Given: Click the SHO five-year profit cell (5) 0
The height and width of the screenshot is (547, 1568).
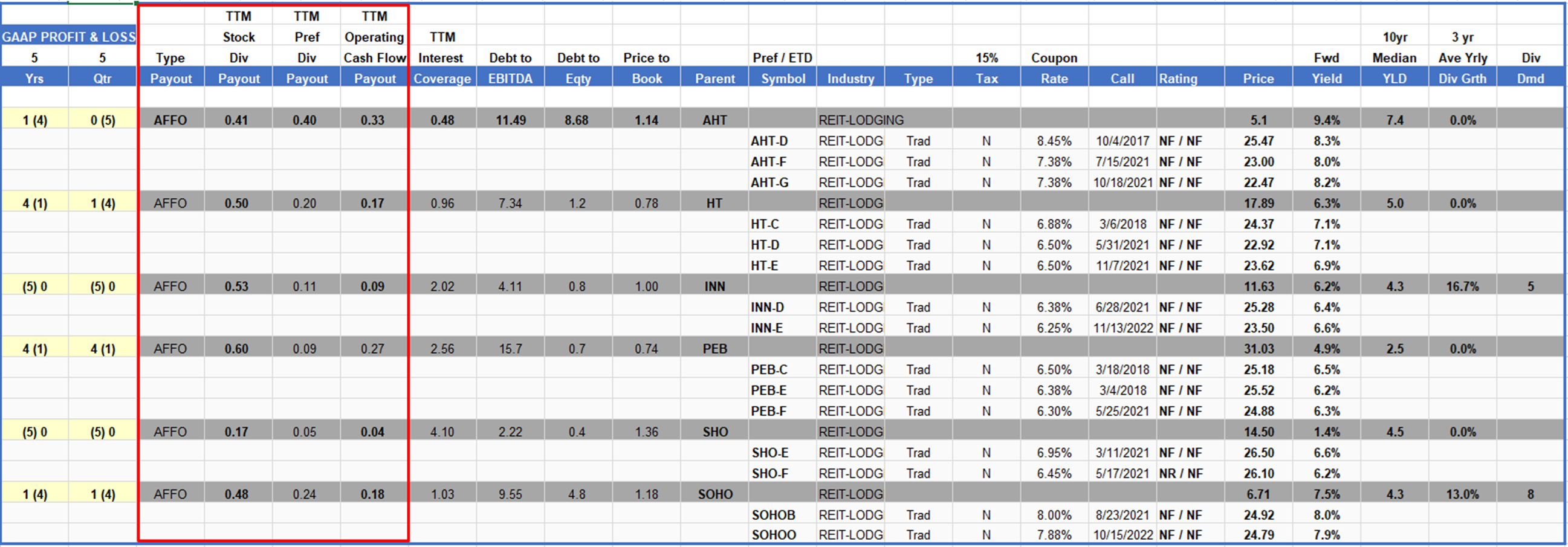Looking at the screenshot, I should 34,433.
